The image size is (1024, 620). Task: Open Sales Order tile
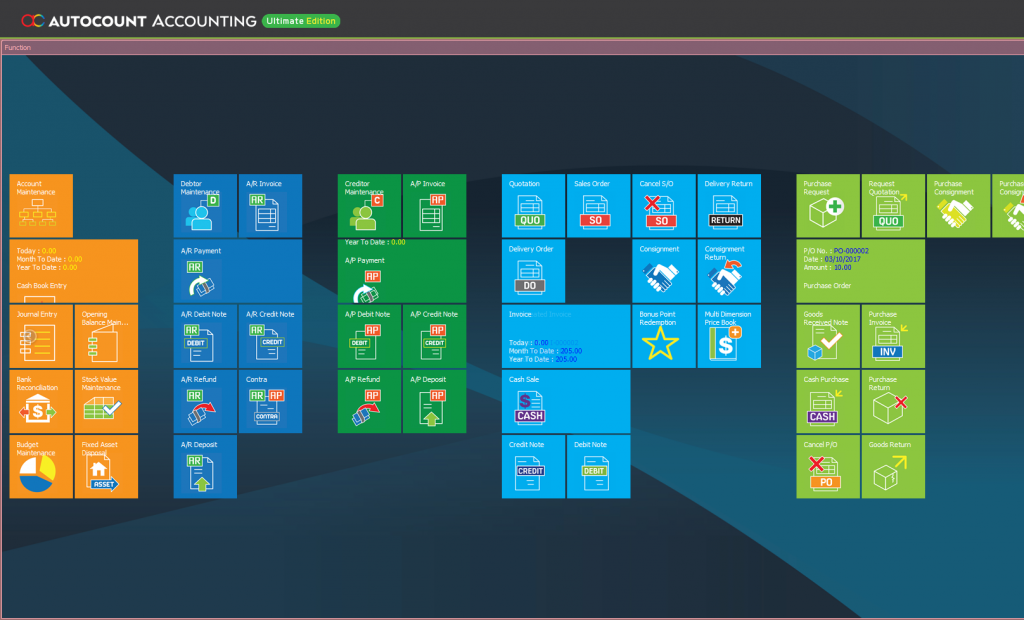click(598, 206)
